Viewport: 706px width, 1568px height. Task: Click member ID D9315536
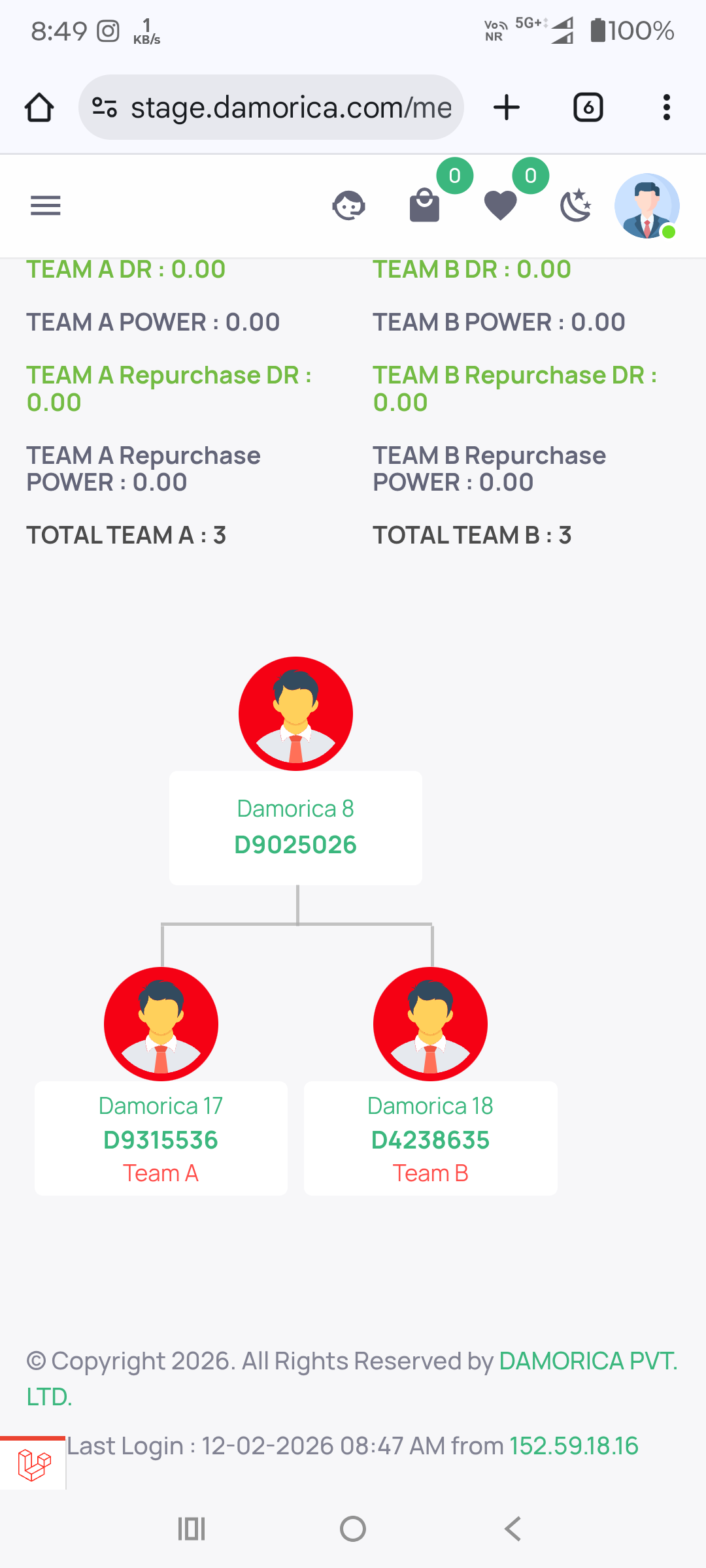coord(161,1140)
